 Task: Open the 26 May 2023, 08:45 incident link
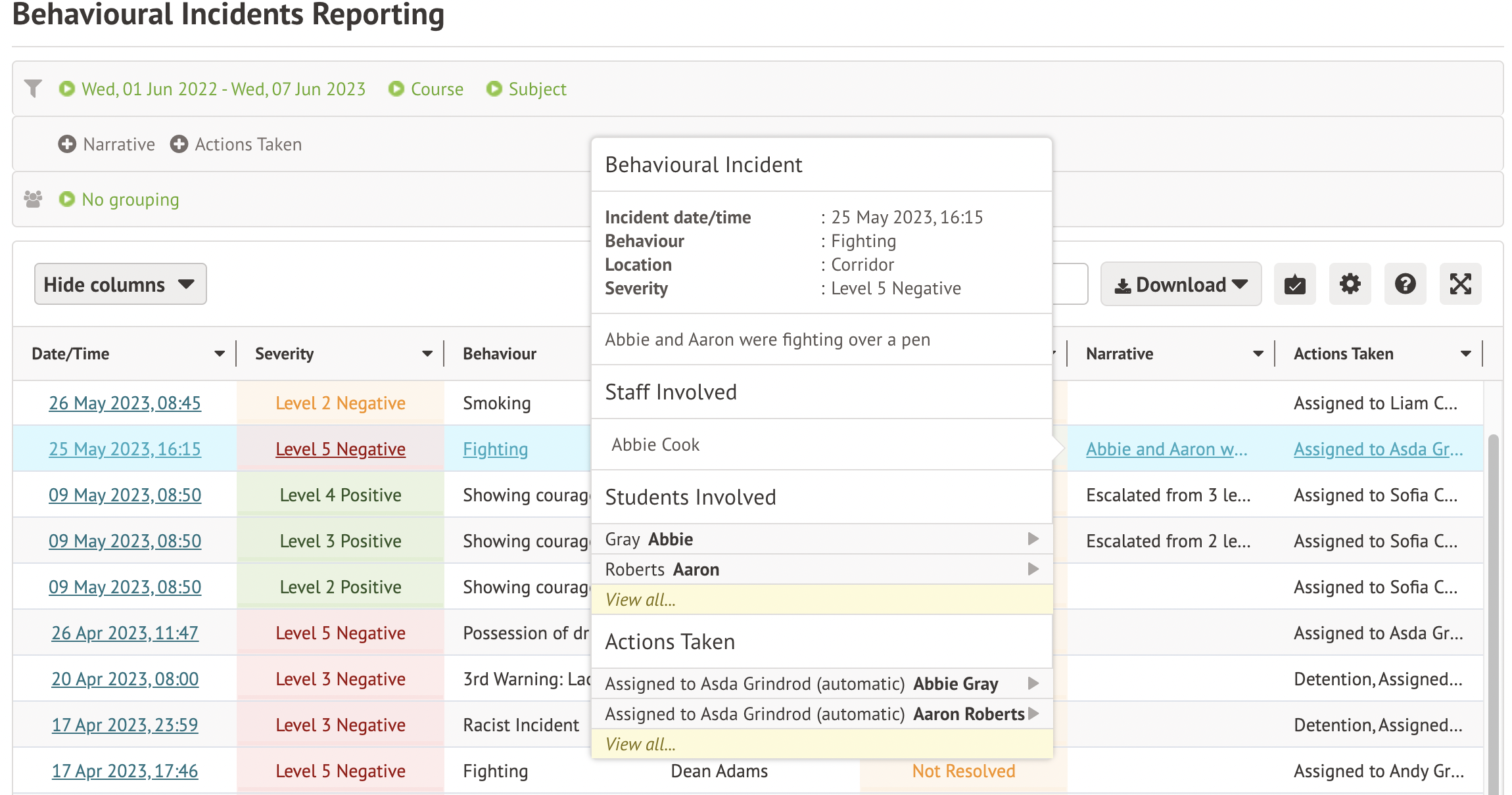pos(125,403)
